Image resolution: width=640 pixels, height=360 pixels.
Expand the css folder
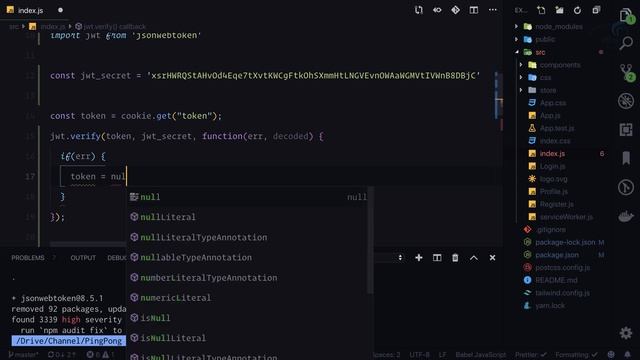[x=521, y=78]
